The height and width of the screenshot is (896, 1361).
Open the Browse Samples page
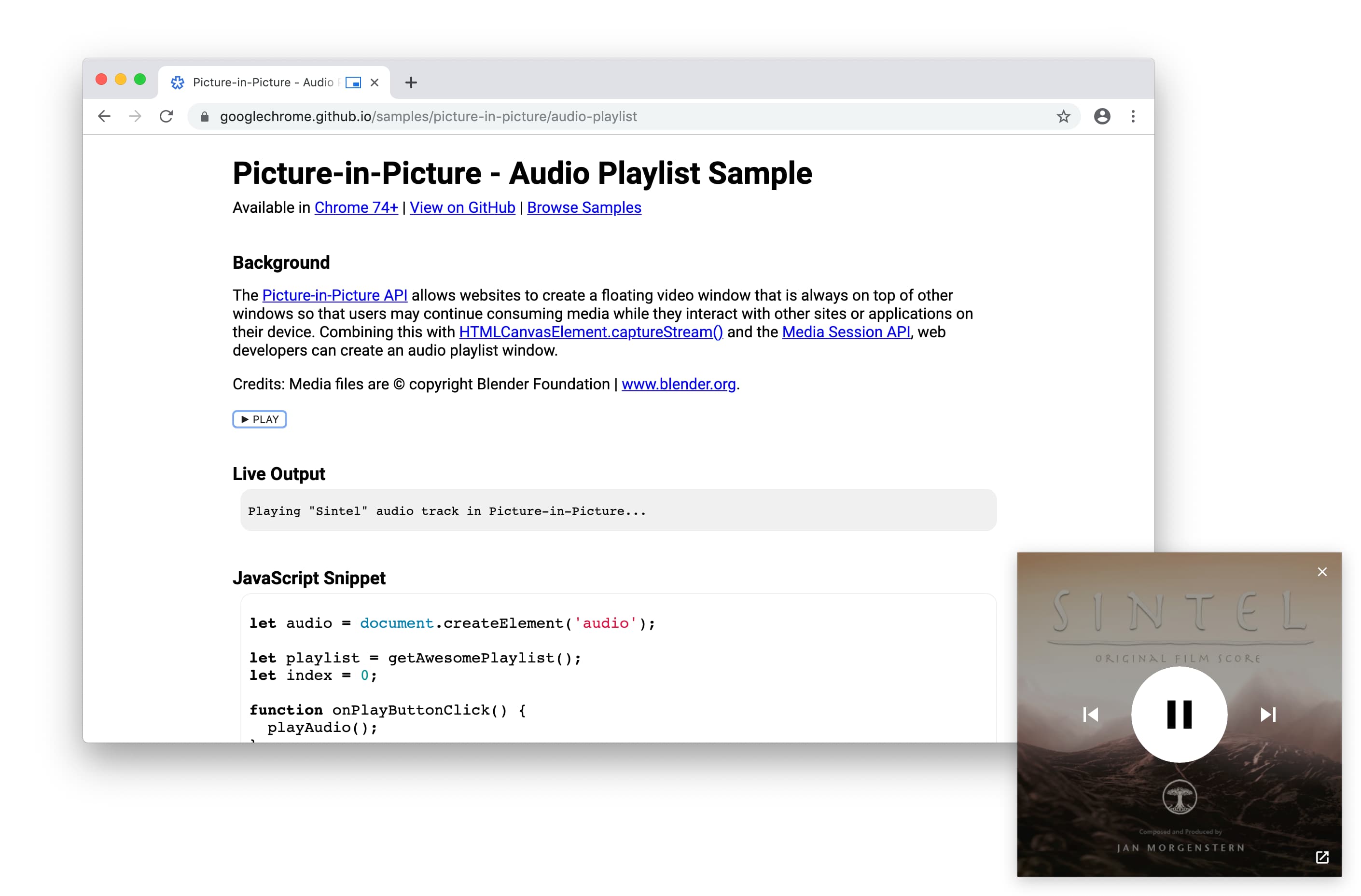pos(584,207)
